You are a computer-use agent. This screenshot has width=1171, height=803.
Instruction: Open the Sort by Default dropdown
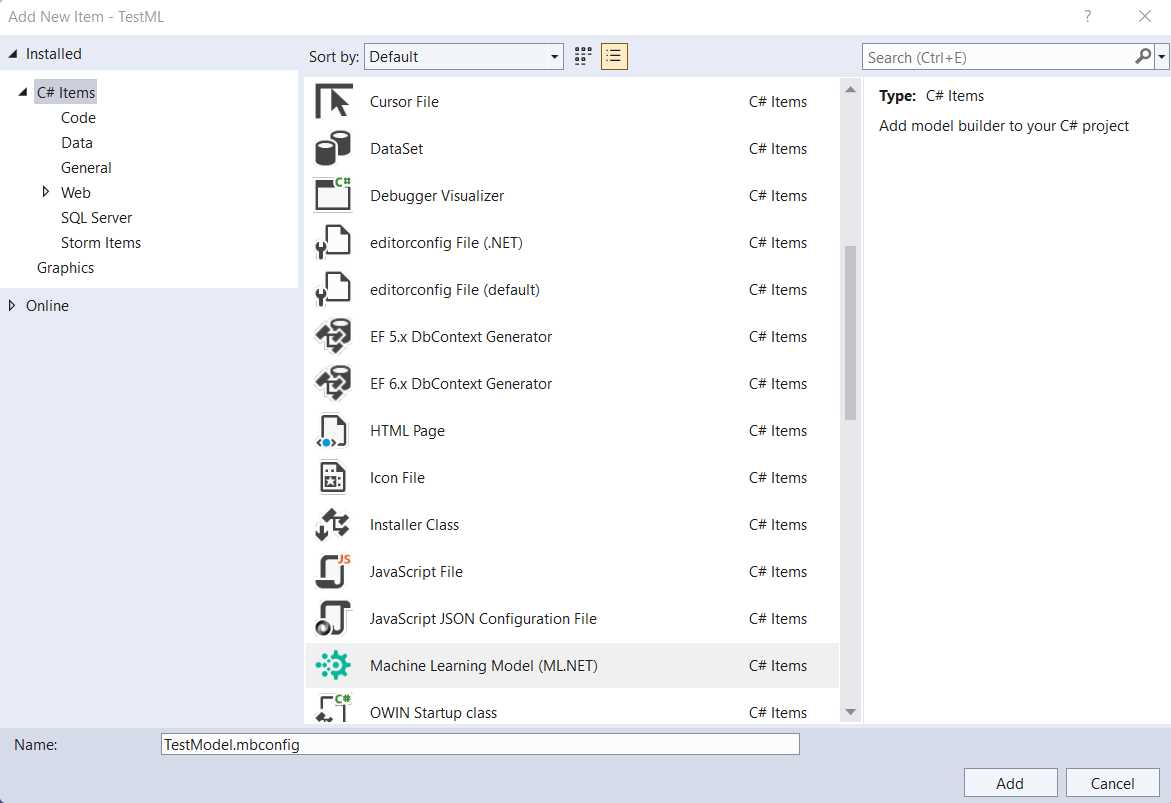(464, 57)
